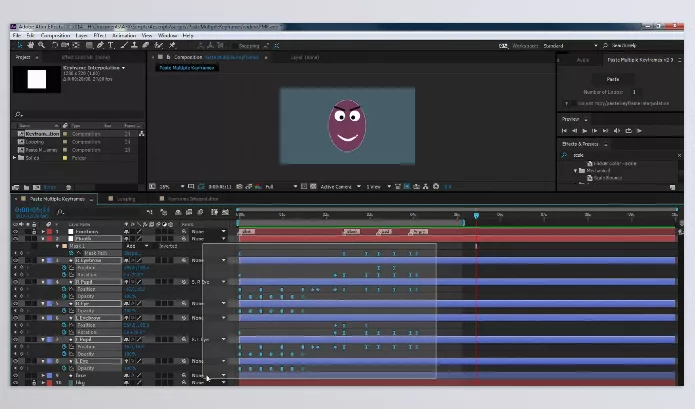The image size is (695, 409).
Task: Open the timeline Graph Editor
Action: point(225,212)
